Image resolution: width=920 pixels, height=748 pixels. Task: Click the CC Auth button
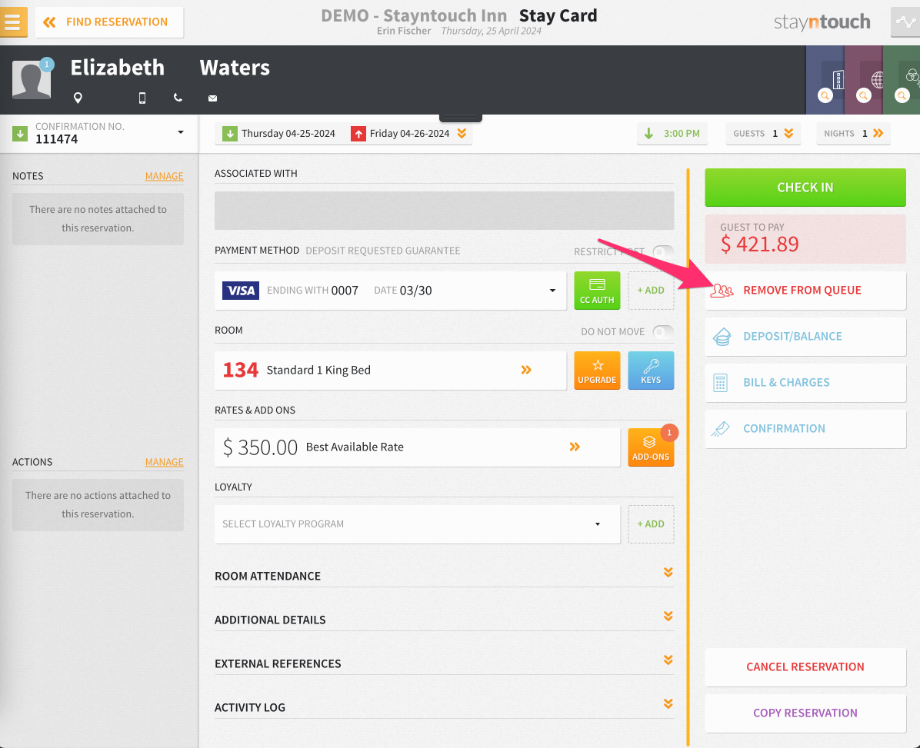[x=597, y=290]
